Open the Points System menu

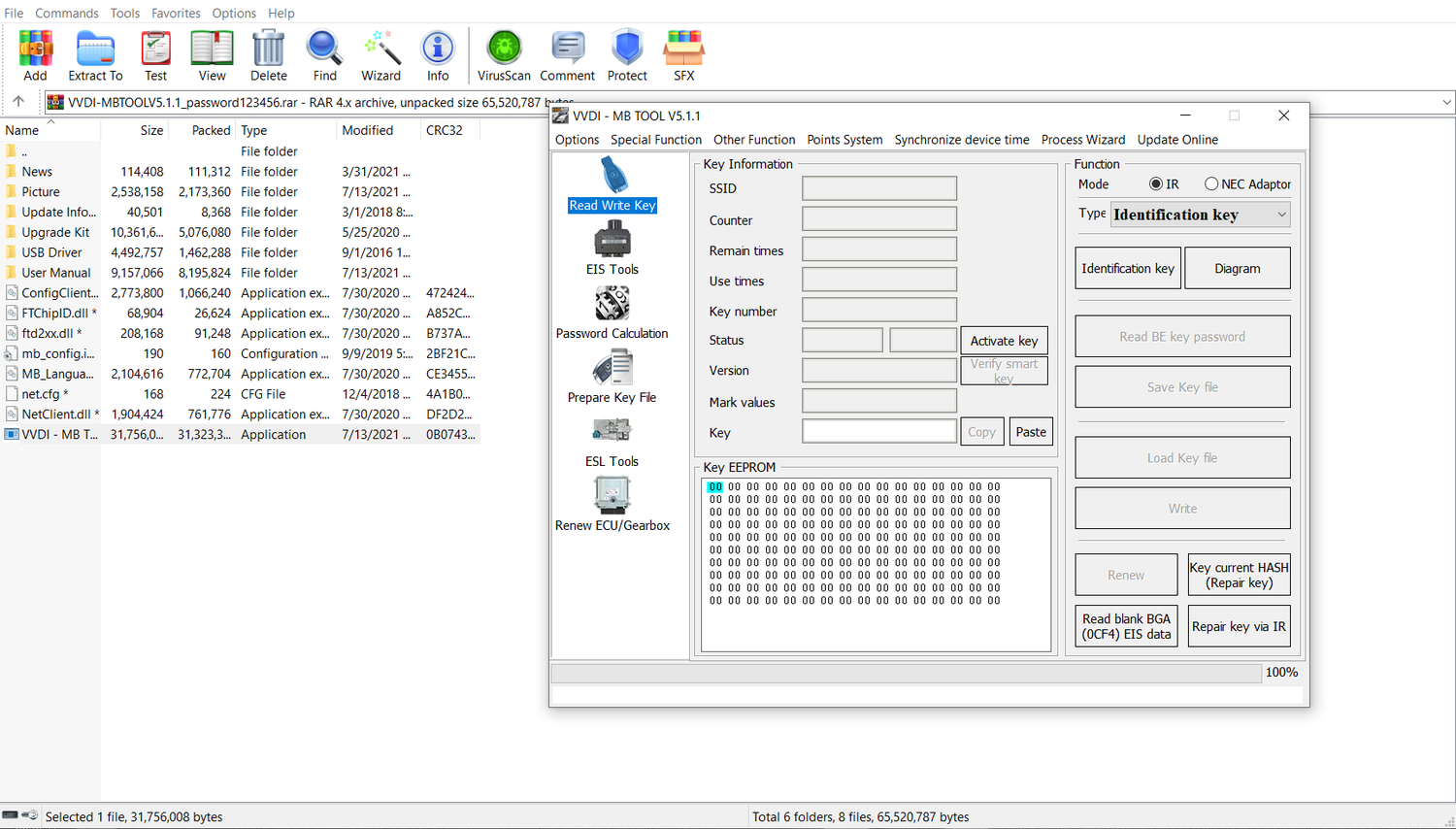(x=844, y=139)
